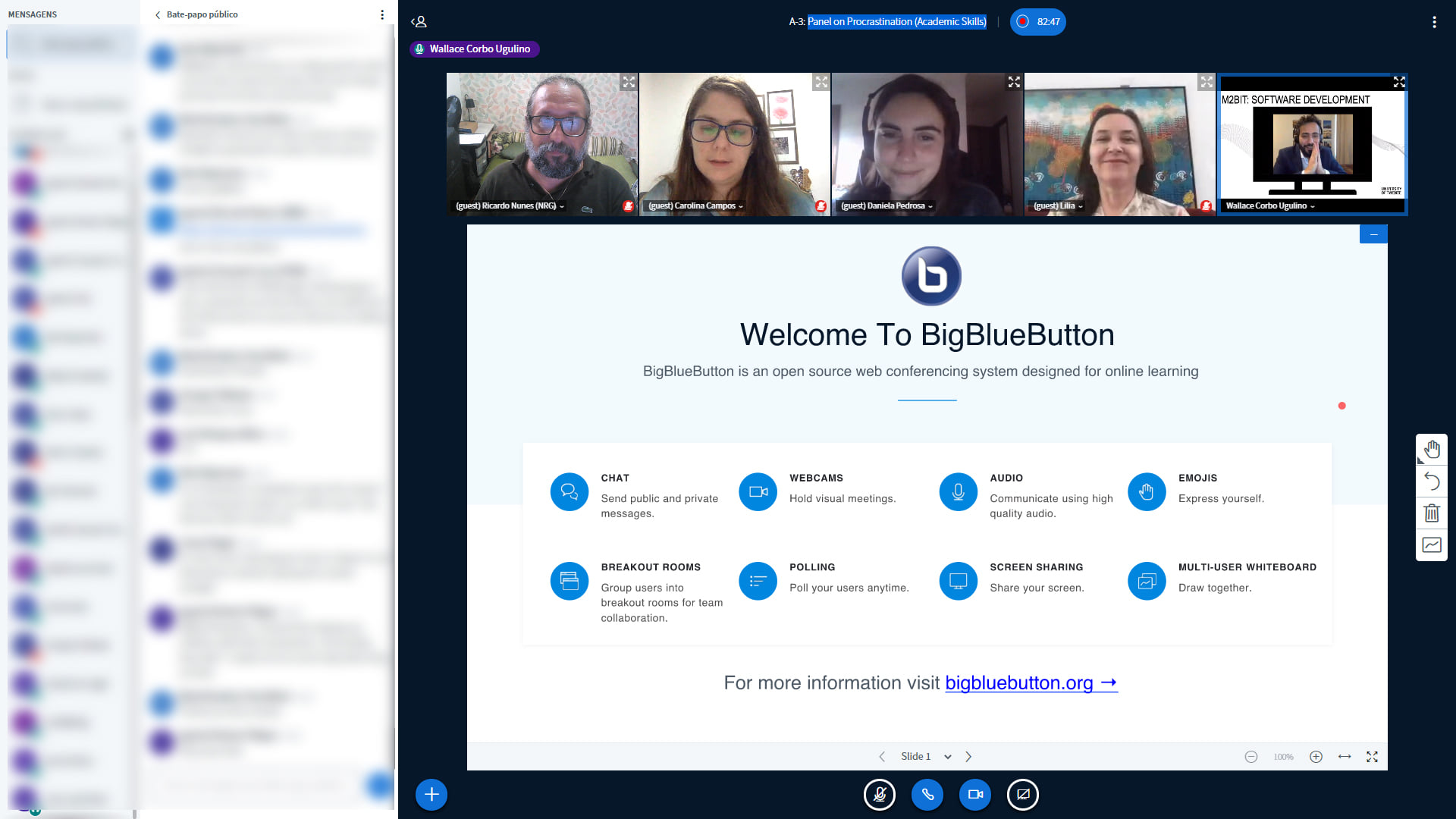The width and height of the screenshot is (1456, 819).
Task: Open the (guest) Lilia webcam dropdown
Action: (1058, 206)
